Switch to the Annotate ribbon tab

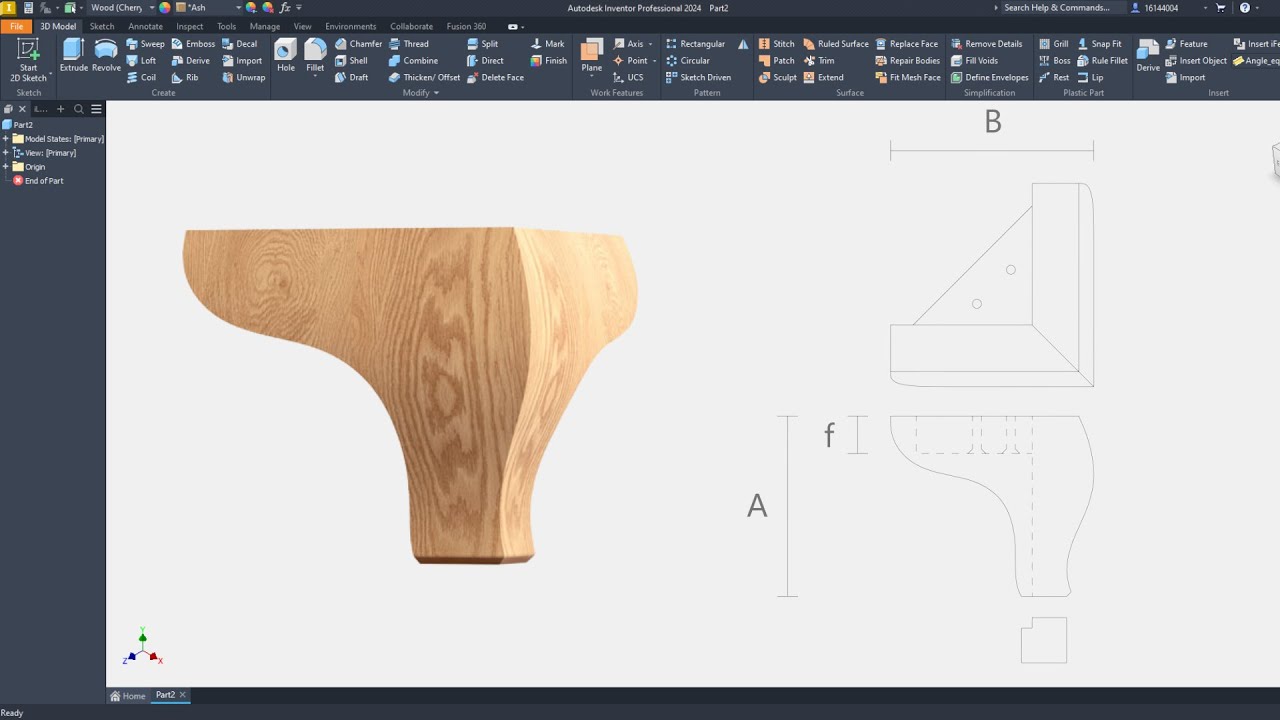click(x=145, y=27)
